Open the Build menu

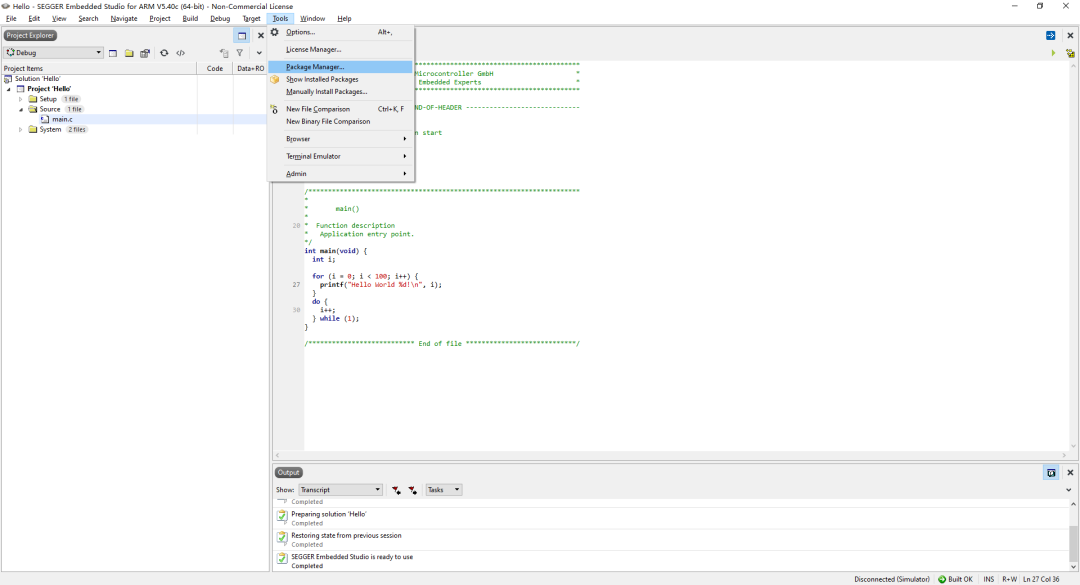coord(190,19)
